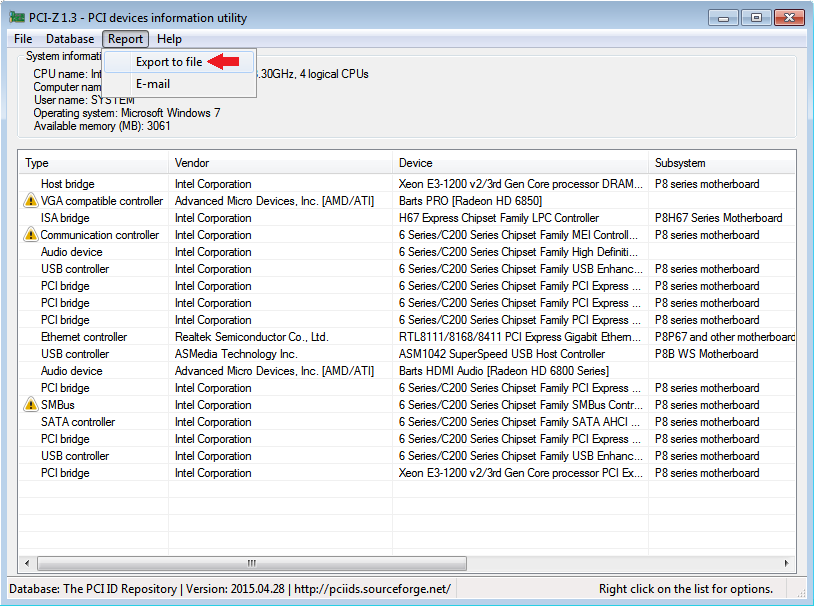Click Xeon E3-1200 DRAM Controller device cell
Viewport: 814px width, 606px height.
pyautogui.click(x=521, y=184)
